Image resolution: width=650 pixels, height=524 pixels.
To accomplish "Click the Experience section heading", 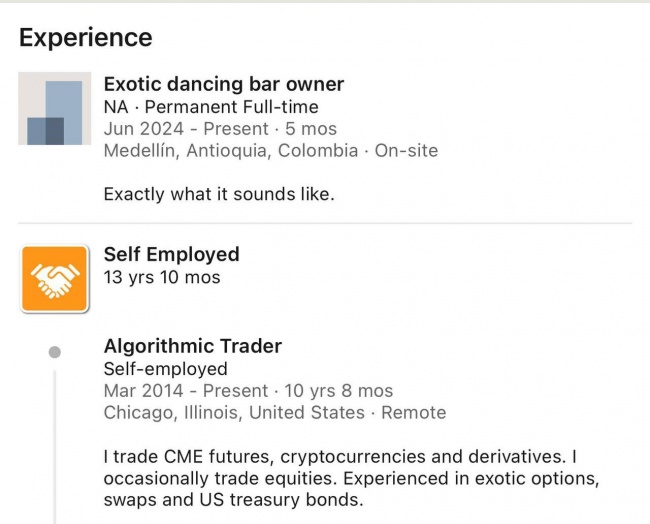I will 86,37.
